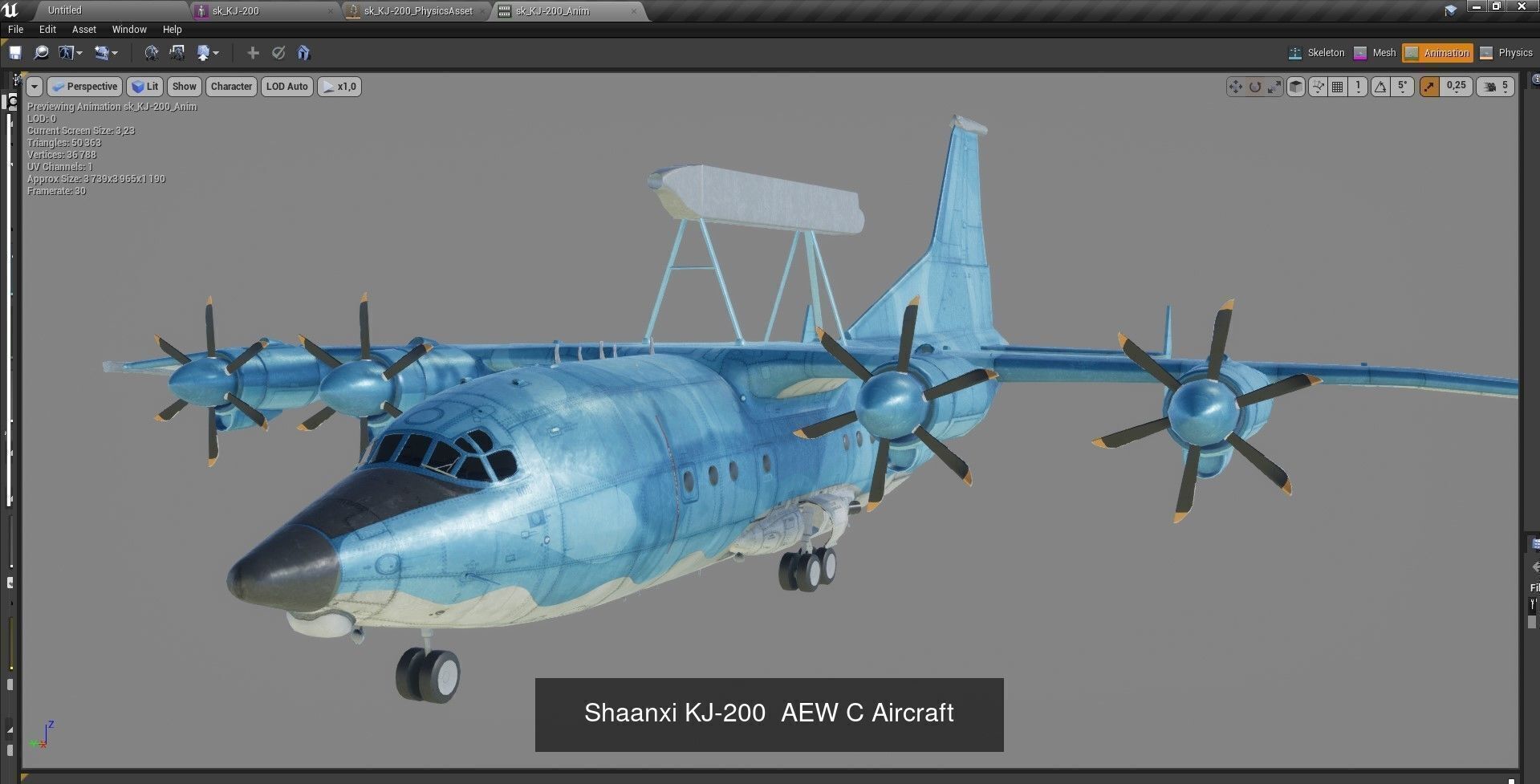Click the plus add key icon

coord(253,53)
